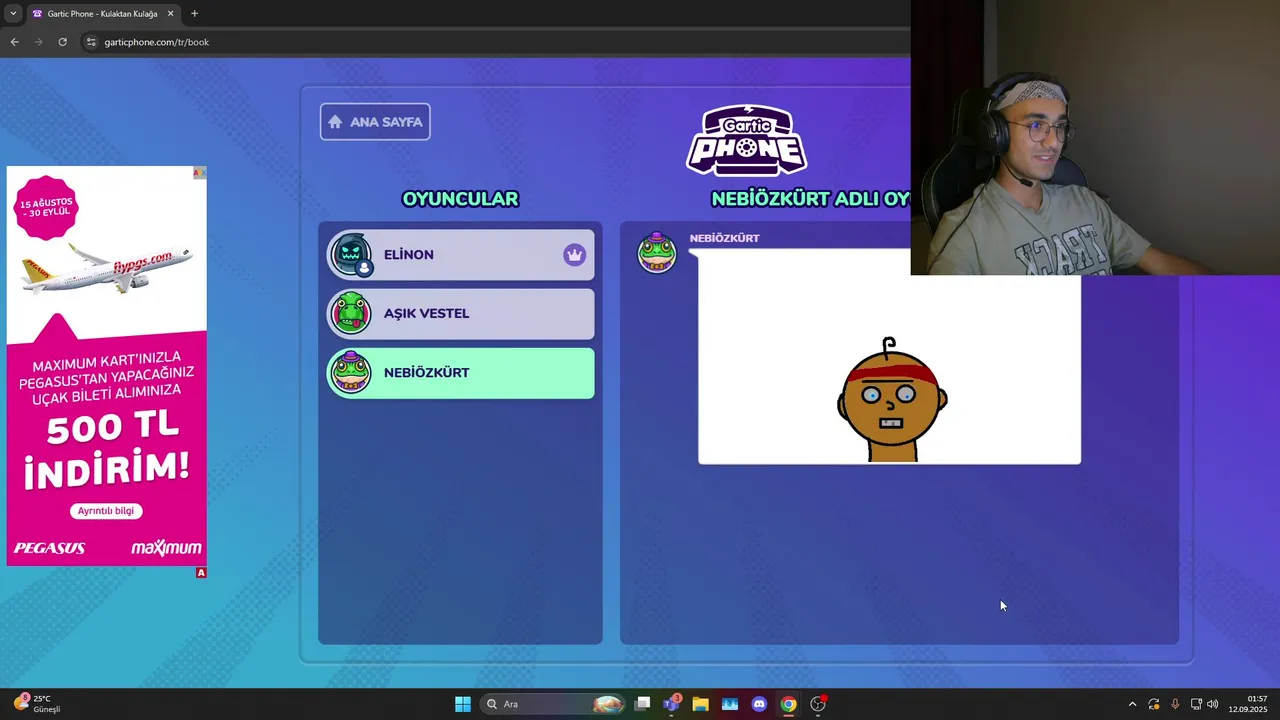Viewport: 1280px width, 720px height.
Task: Click the frog avatar next to the drawing
Action: point(657,253)
